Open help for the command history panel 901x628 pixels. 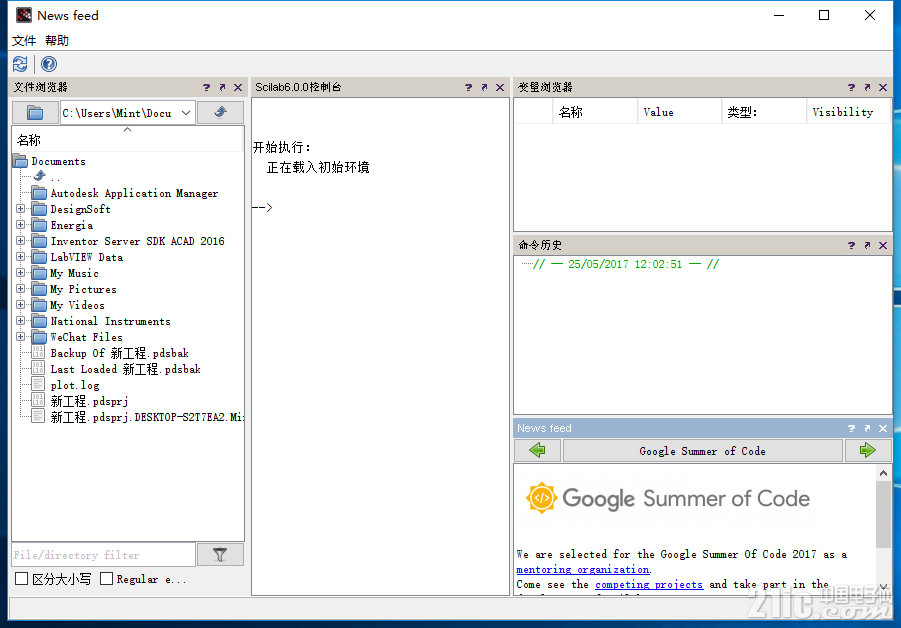851,245
